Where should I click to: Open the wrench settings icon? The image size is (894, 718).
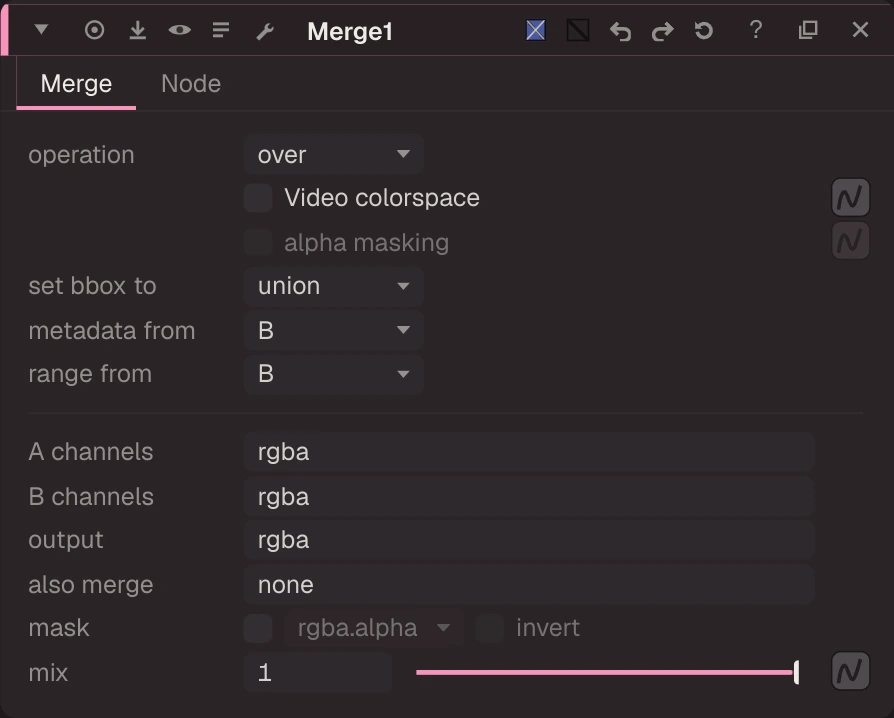[x=265, y=31]
